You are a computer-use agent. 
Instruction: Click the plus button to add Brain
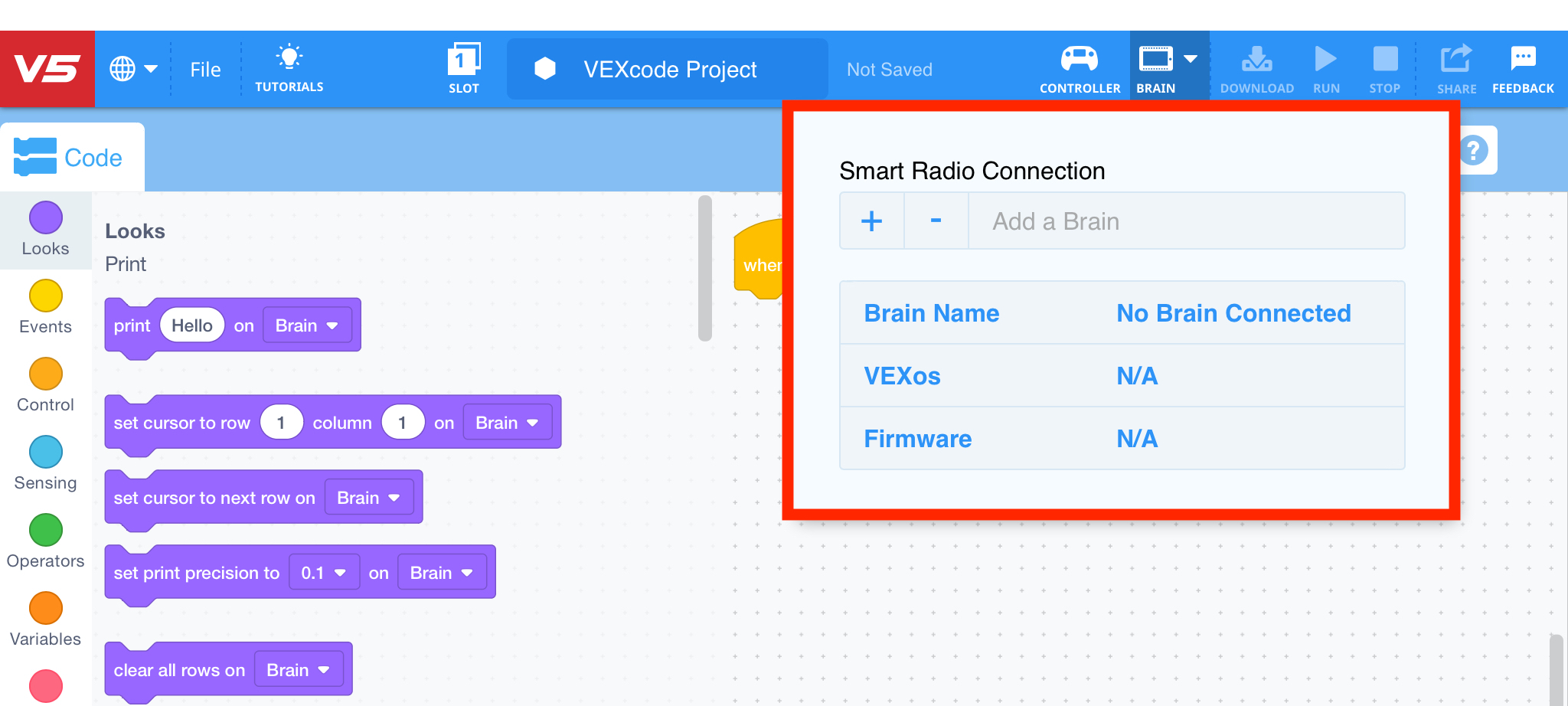pos(872,221)
